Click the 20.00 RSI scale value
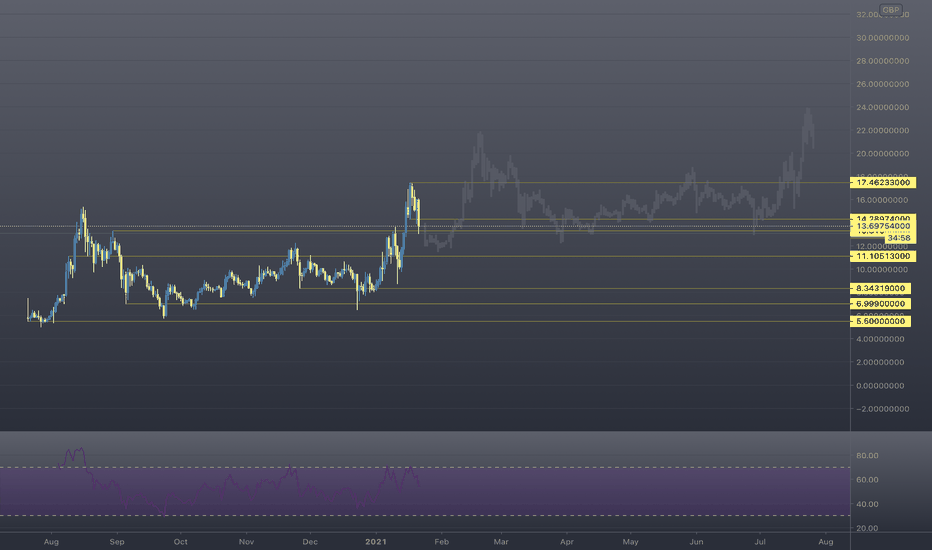Screen dimensions: 932x550 [867, 528]
